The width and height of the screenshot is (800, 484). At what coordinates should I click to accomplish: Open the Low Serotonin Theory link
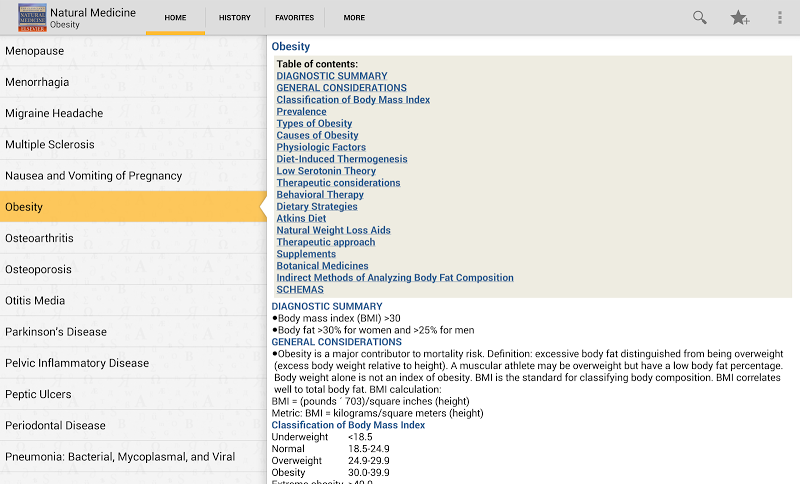point(326,171)
